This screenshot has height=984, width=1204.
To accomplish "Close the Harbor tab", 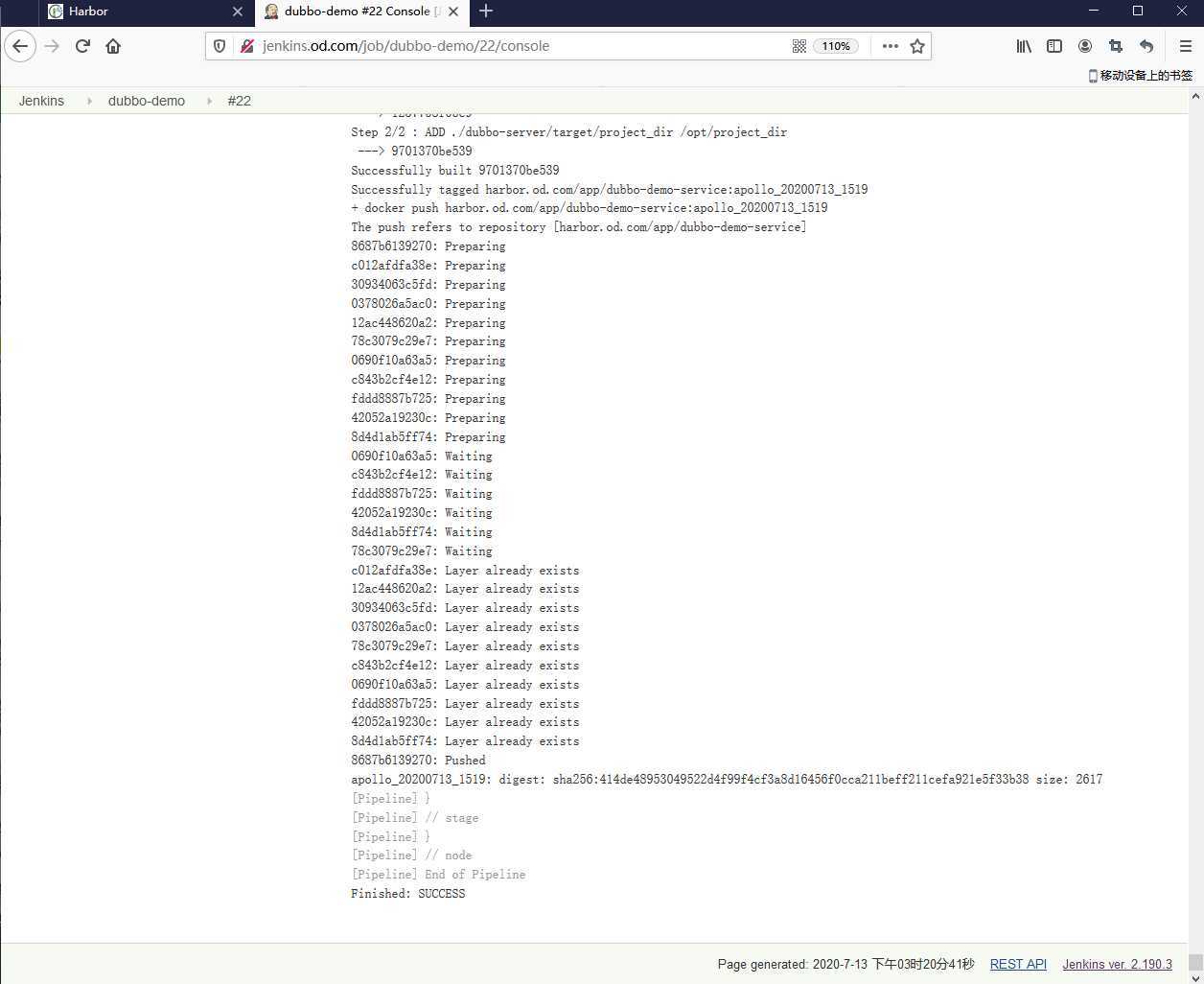I will click(238, 12).
